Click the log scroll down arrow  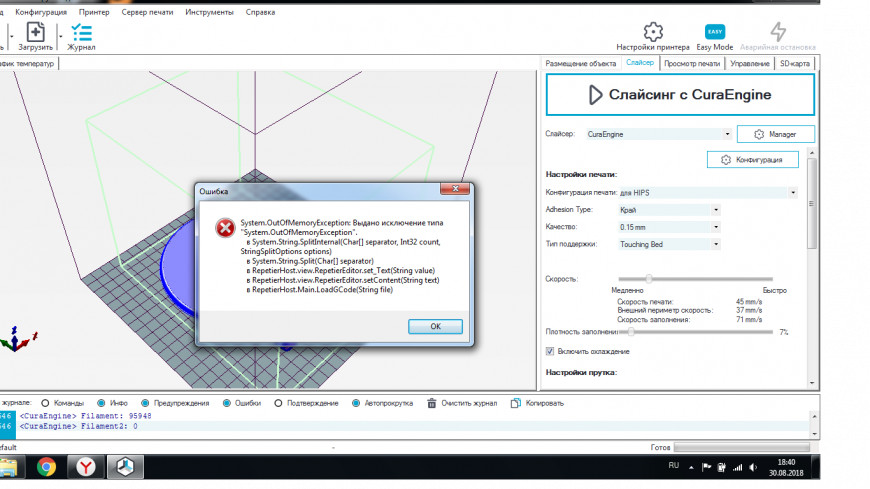click(x=814, y=433)
